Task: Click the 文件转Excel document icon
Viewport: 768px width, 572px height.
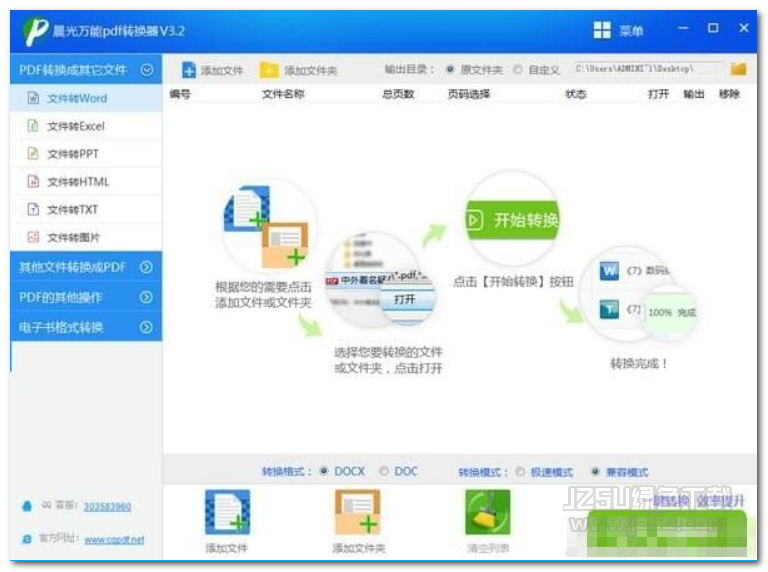Action: pyautogui.click(x=33, y=126)
